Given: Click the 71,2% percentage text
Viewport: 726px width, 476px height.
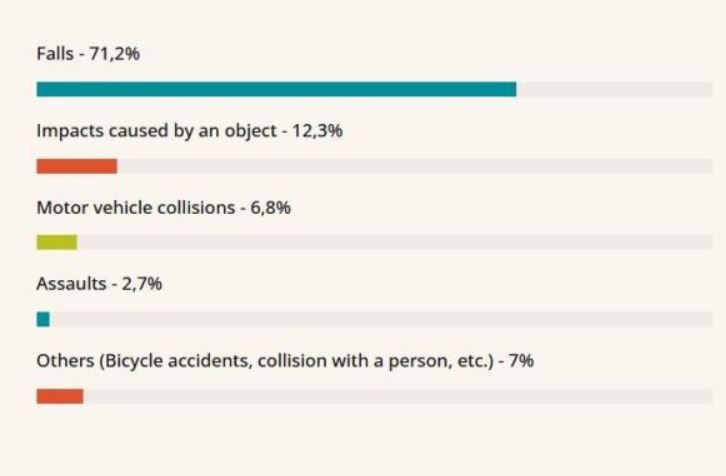Looking at the screenshot, I should [x=116, y=54].
